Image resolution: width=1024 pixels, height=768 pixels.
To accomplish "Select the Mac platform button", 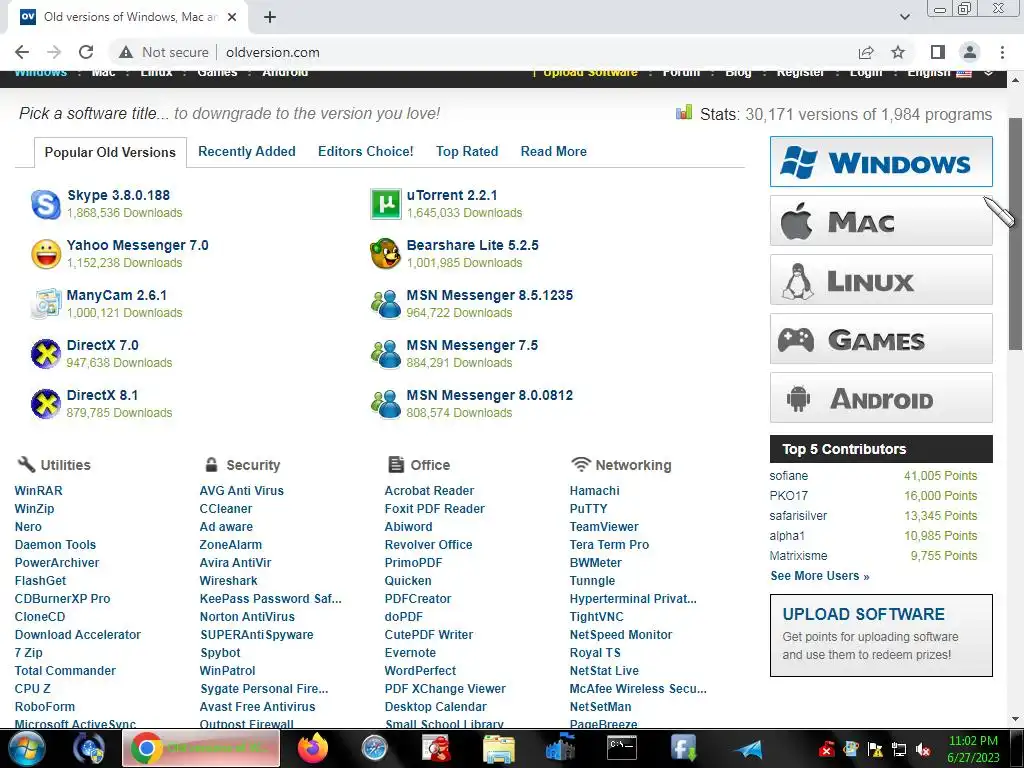I will [x=881, y=221].
